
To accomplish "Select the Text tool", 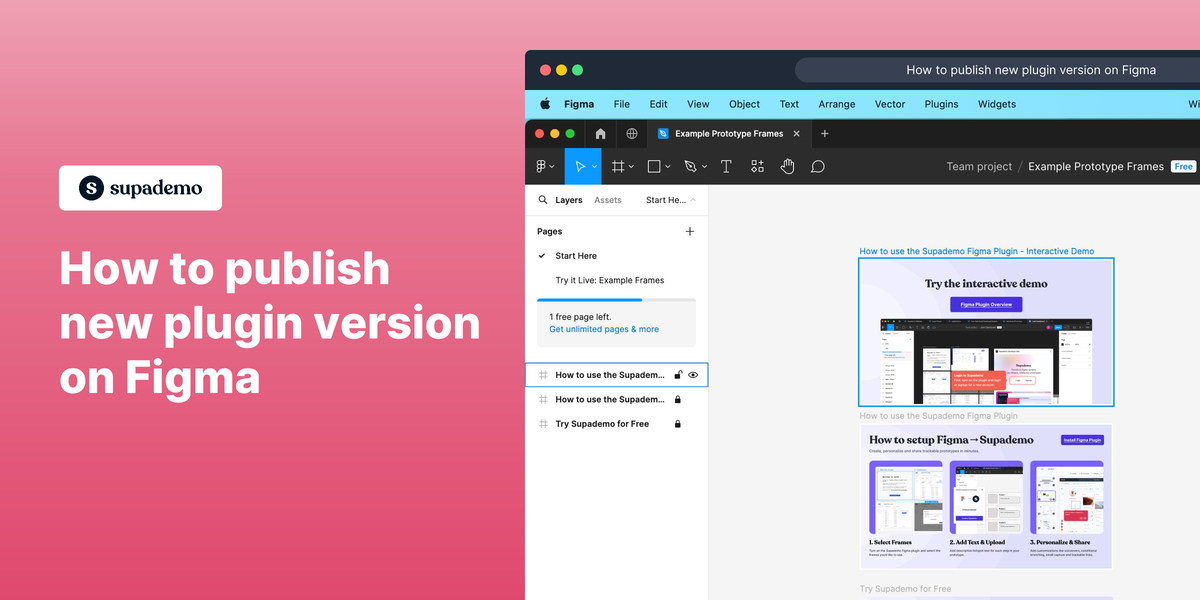I will [726, 166].
